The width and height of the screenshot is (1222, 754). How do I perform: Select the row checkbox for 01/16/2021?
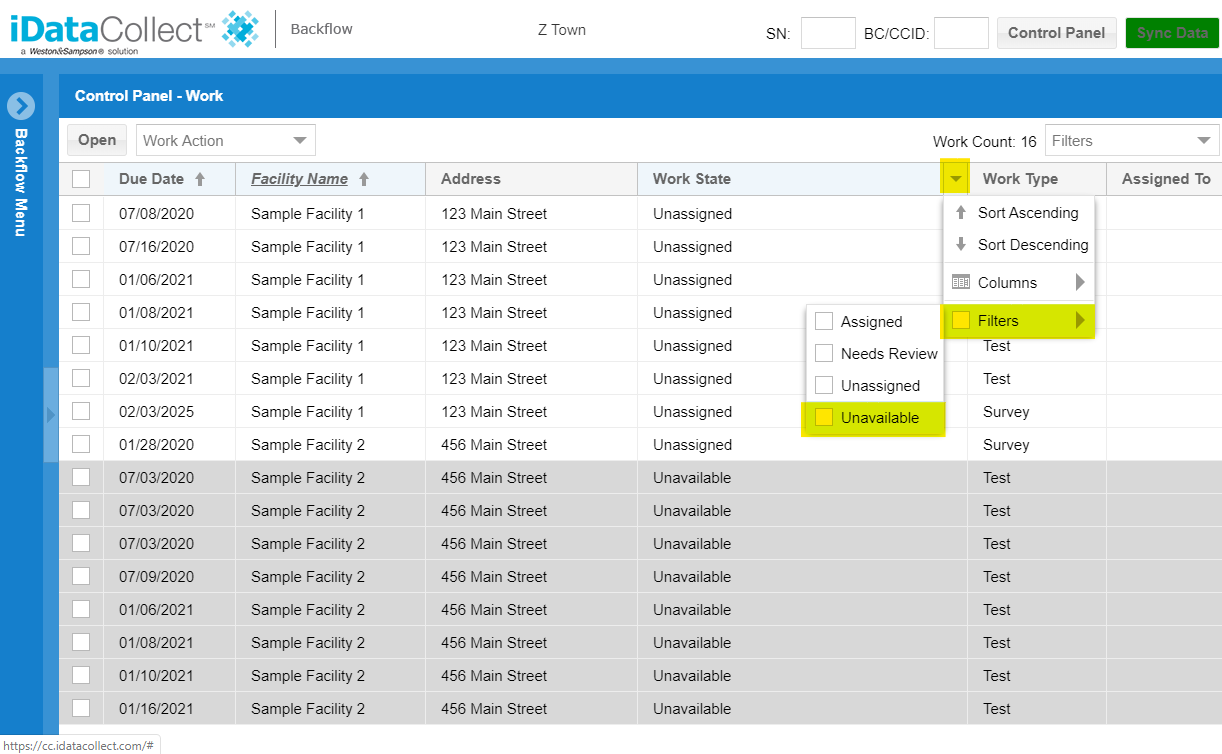81,708
